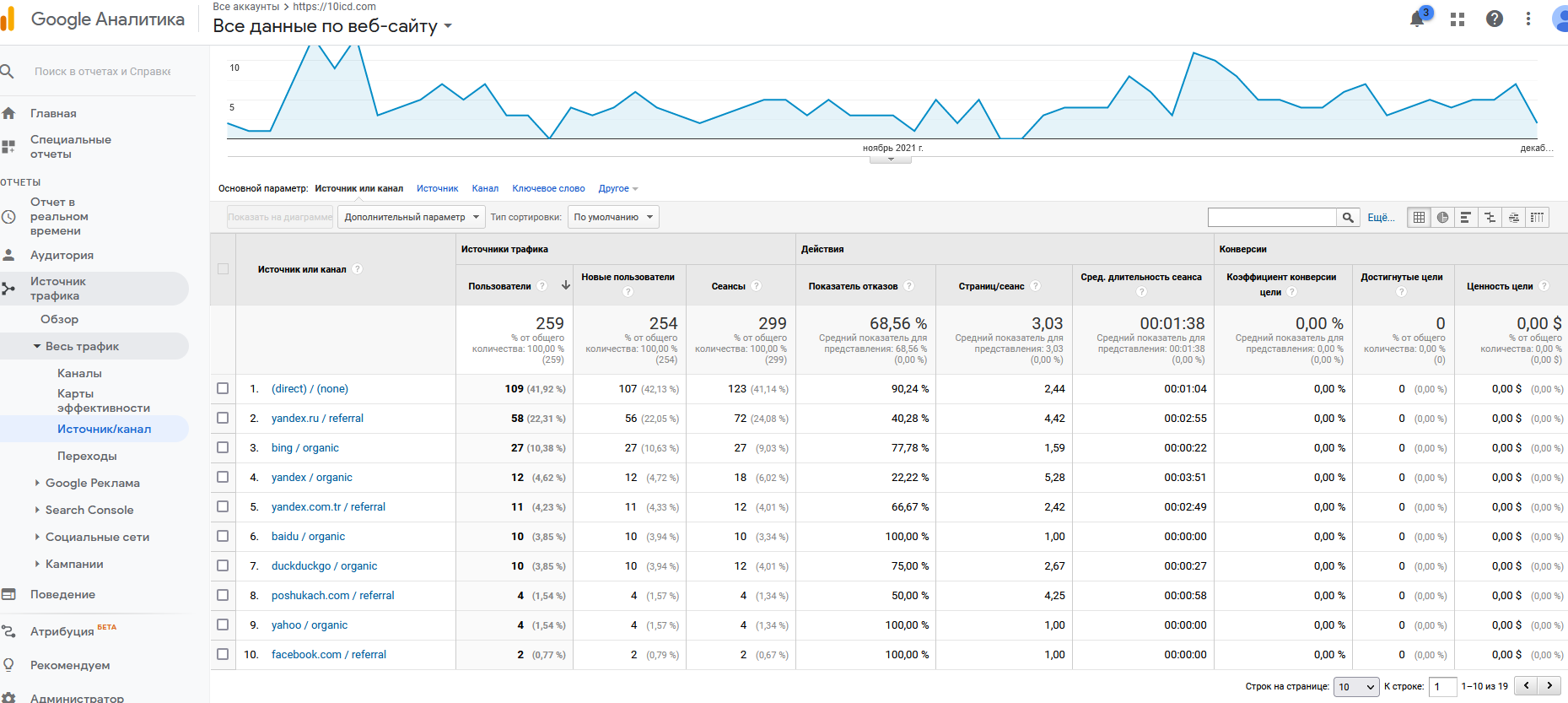Click the traffic source acquisition icon
1568x703 pixels.
pos(8,289)
